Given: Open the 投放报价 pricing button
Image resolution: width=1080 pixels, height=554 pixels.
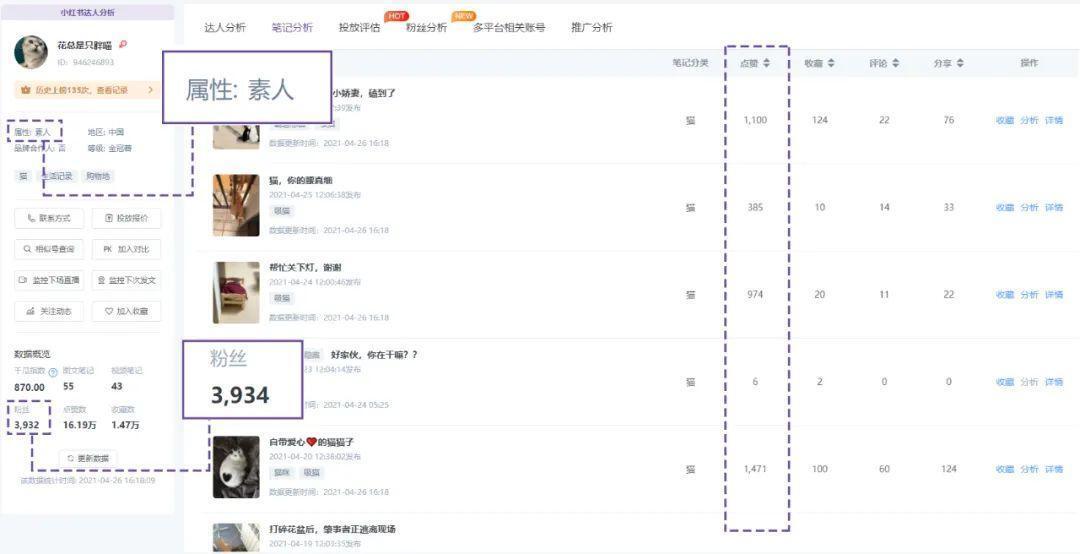Looking at the screenshot, I should pyautogui.click(x=127, y=218).
